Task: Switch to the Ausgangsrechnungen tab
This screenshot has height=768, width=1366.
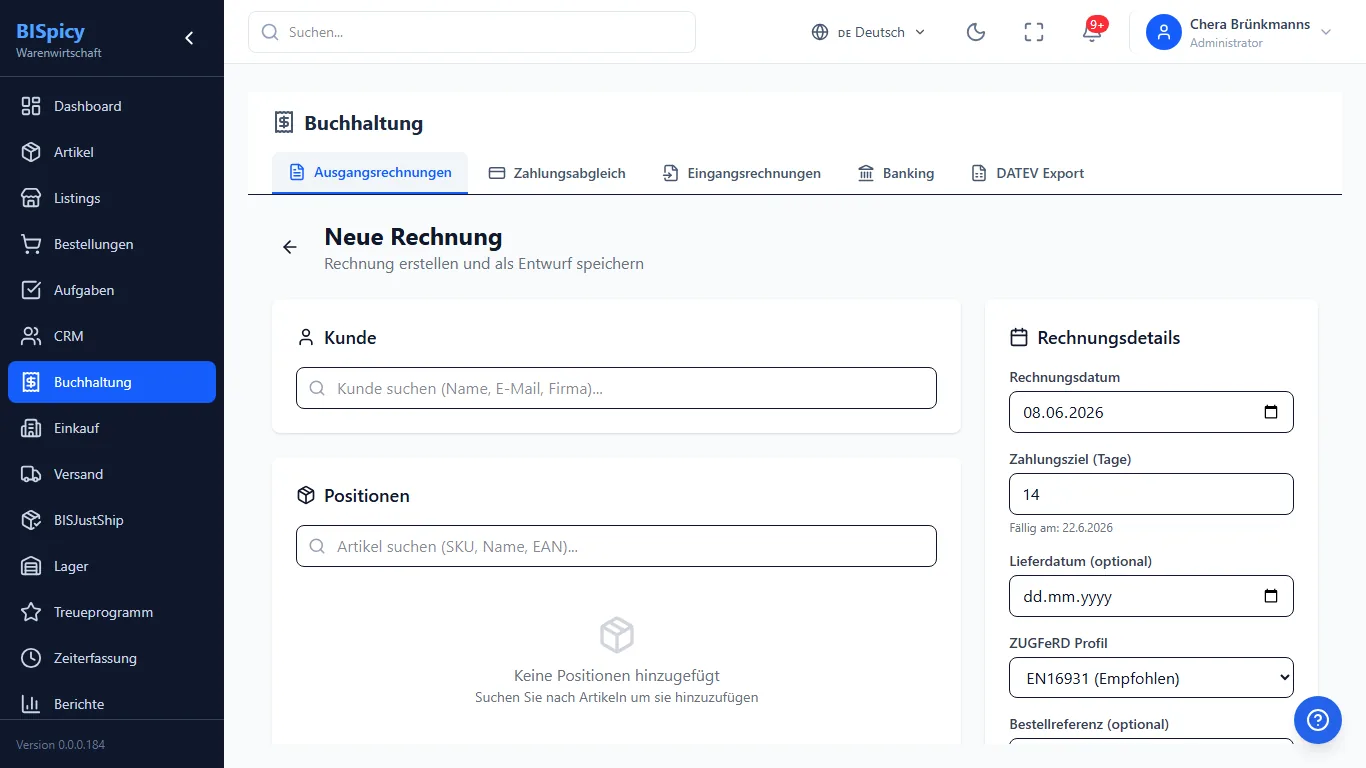Action: pyautogui.click(x=370, y=172)
